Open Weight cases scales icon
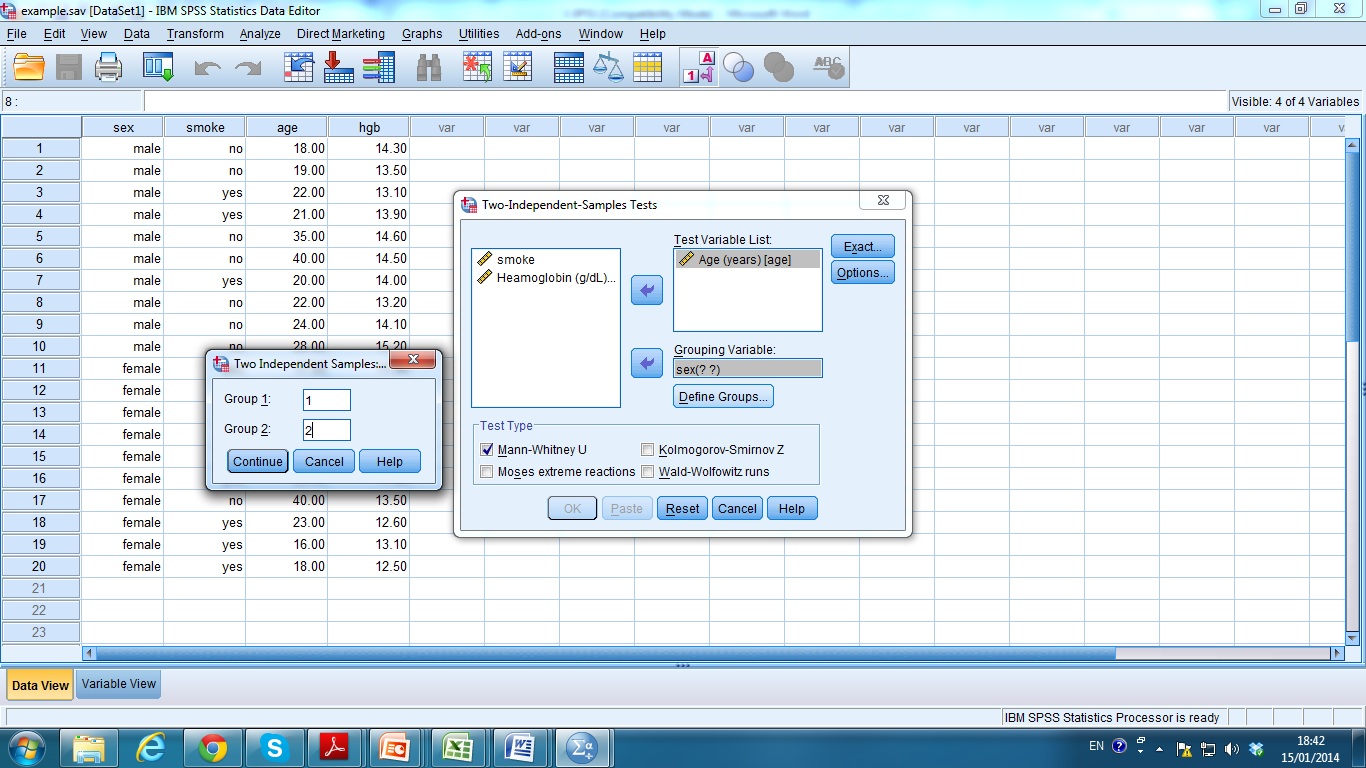Screen dimensions: 1366x768 coord(608,67)
